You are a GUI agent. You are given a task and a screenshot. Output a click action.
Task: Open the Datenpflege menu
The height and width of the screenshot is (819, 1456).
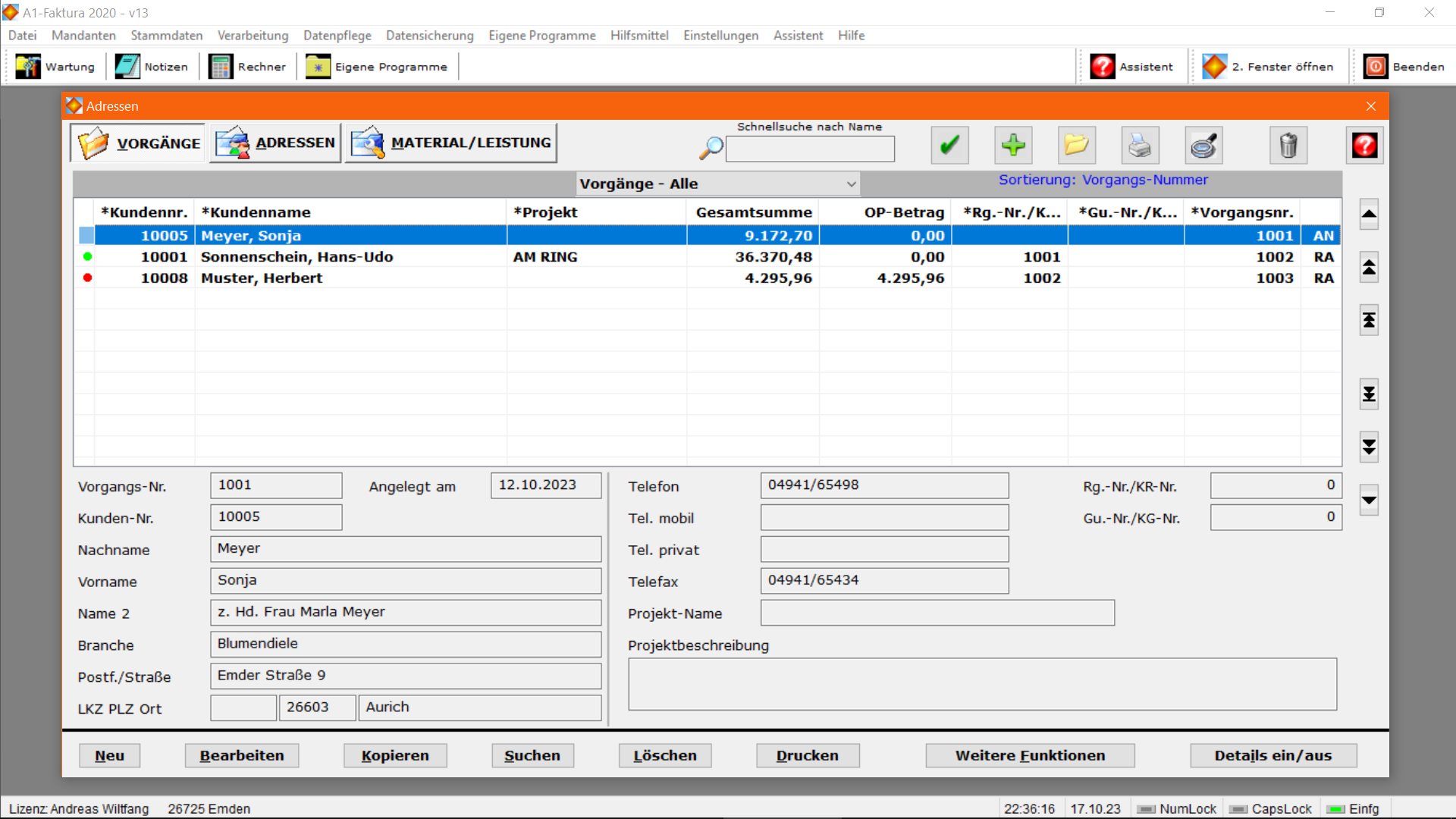(x=337, y=36)
